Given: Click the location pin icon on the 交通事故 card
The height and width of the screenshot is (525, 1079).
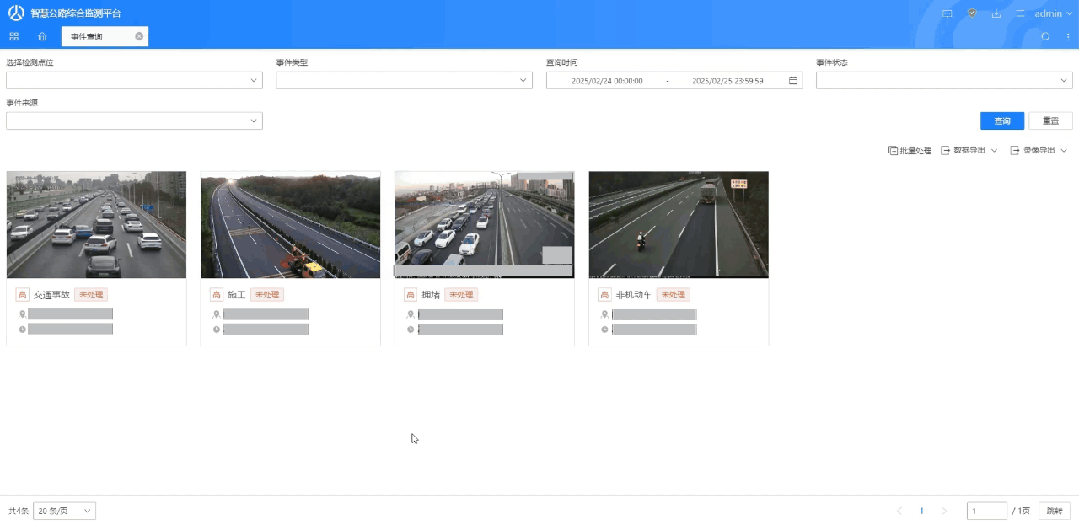Looking at the screenshot, I should 22,314.
